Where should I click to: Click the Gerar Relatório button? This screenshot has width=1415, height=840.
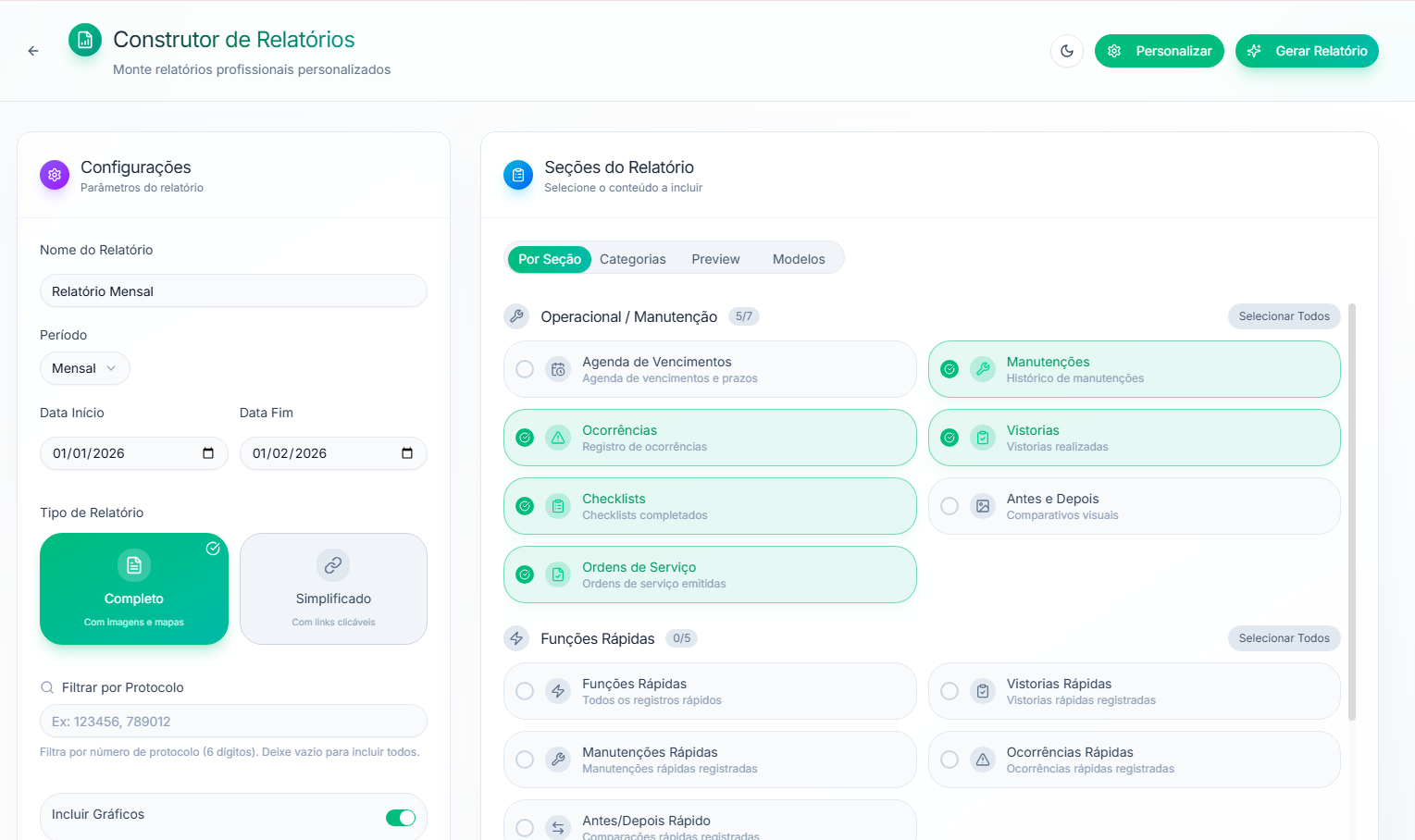pyautogui.click(x=1307, y=51)
